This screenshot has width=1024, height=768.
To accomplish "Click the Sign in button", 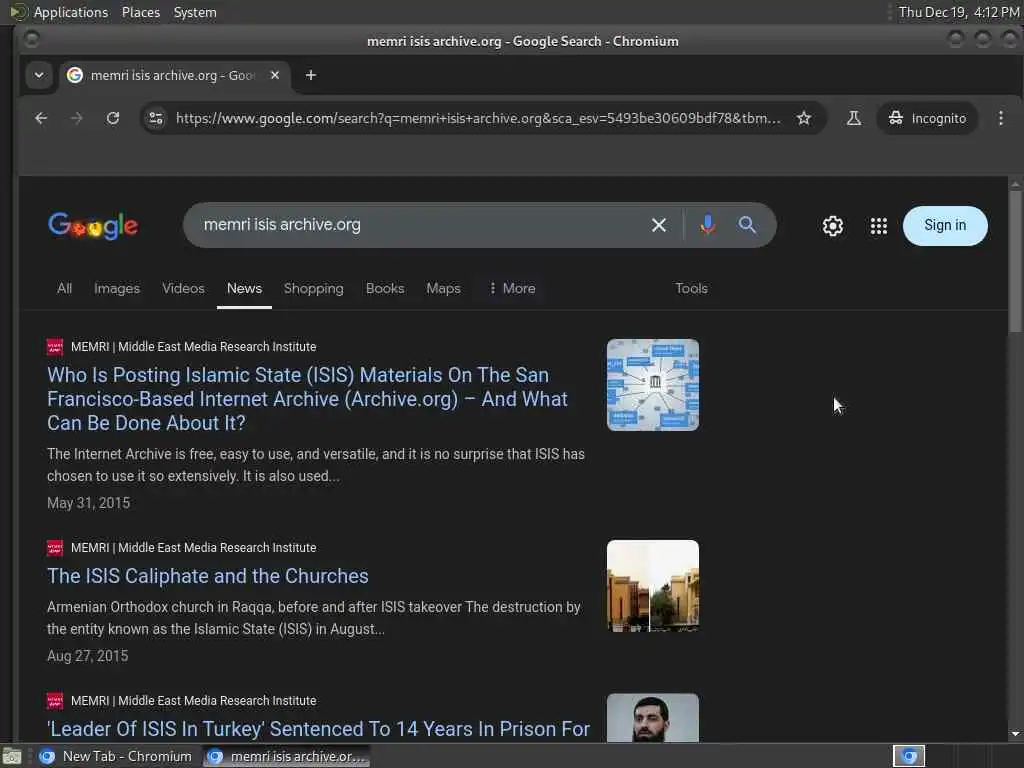I will (945, 225).
